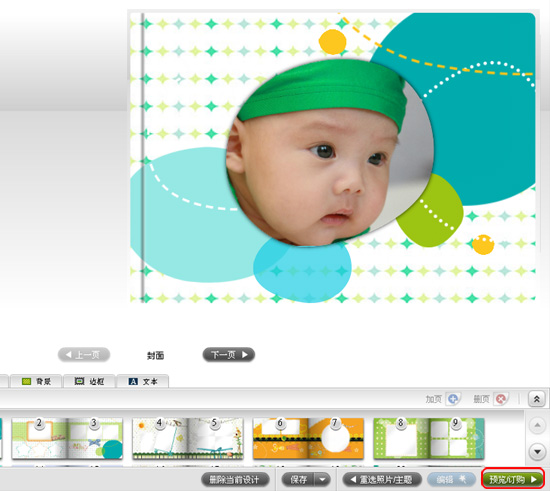Screen dimensions: 550x491
Task: Click the 编辑 edit button
Action: point(451,479)
